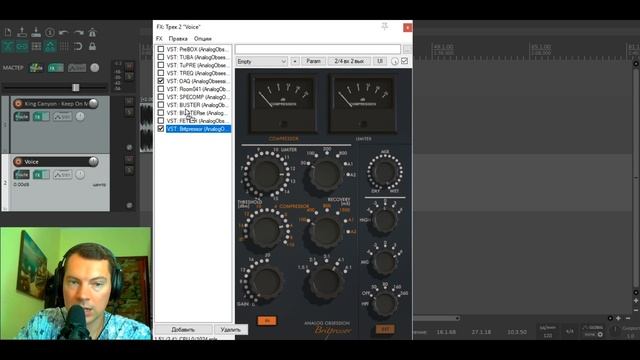Open the Опции menu
This screenshot has height=360, width=640.
[203, 39]
